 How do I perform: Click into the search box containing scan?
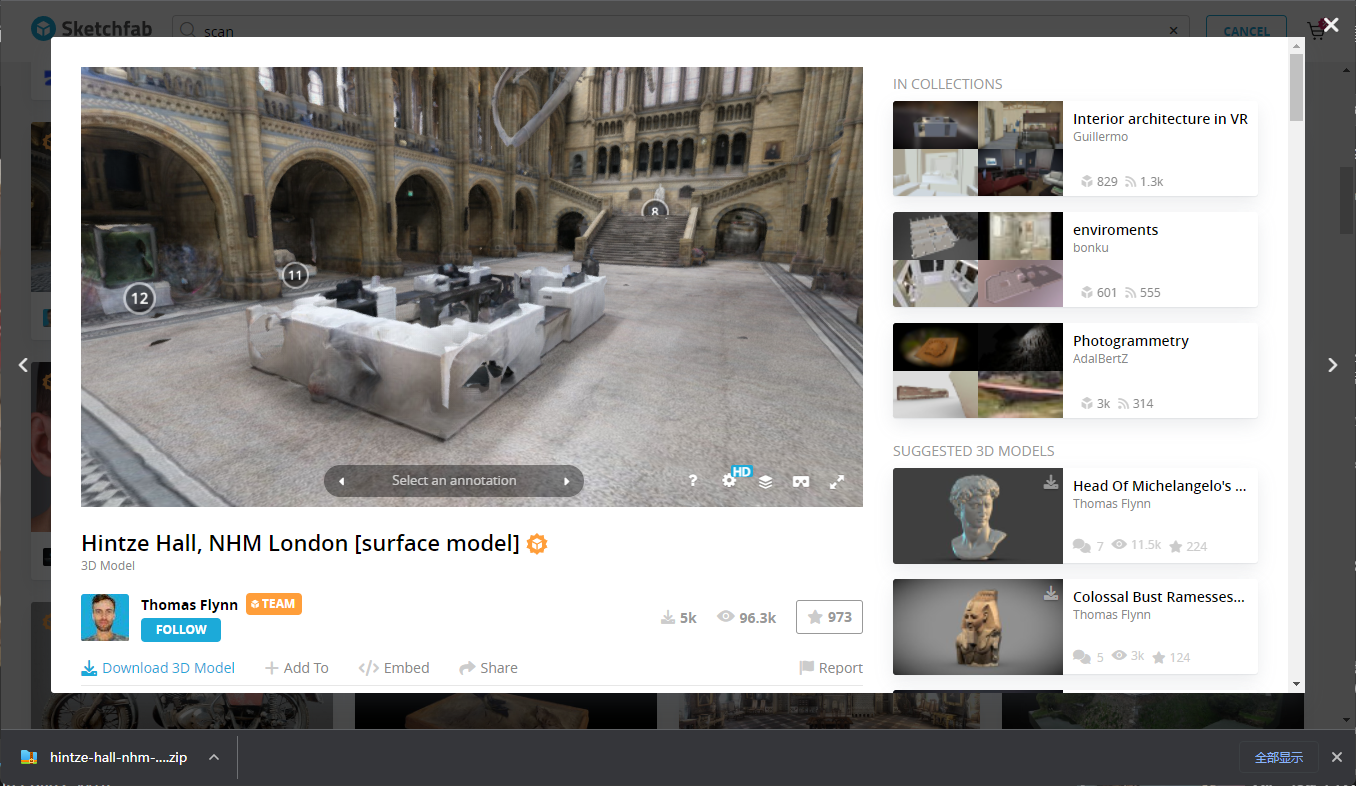680,31
